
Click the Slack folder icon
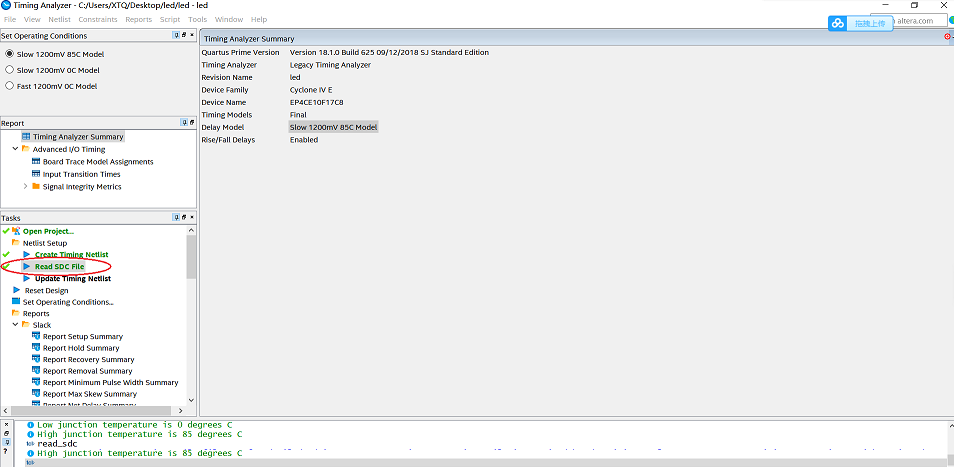click(26, 325)
